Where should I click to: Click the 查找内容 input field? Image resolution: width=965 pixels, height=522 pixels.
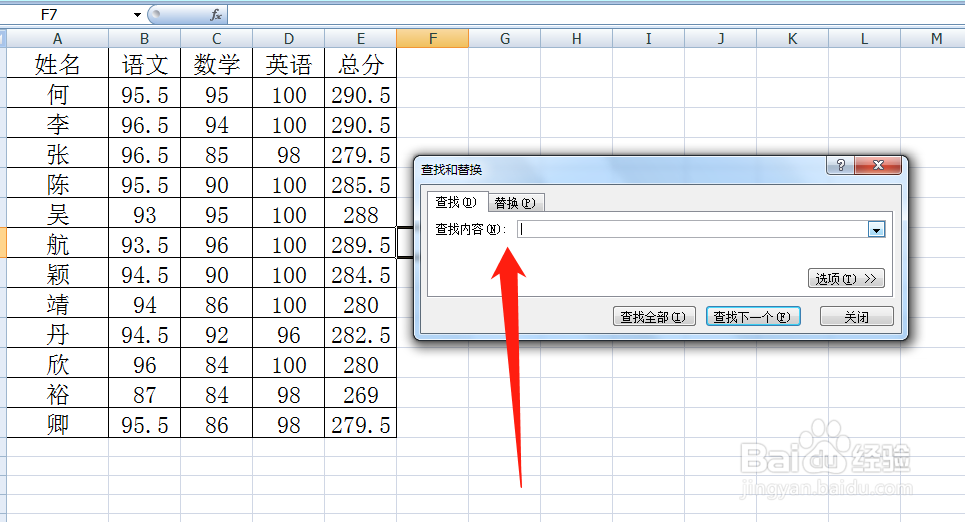[693, 229]
